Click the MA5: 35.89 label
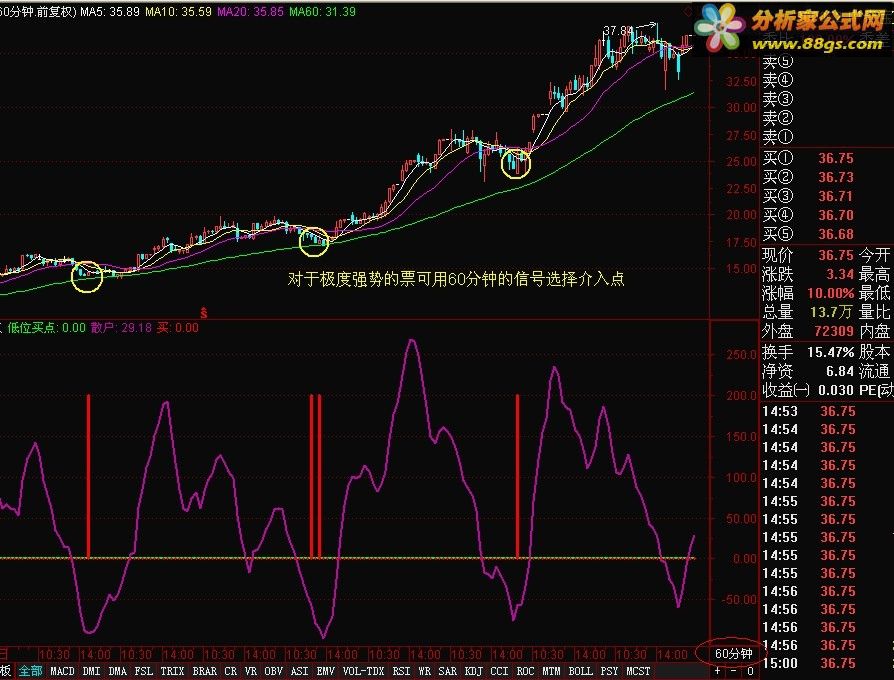The height and width of the screenshot is (680, 894). [109, 11]
